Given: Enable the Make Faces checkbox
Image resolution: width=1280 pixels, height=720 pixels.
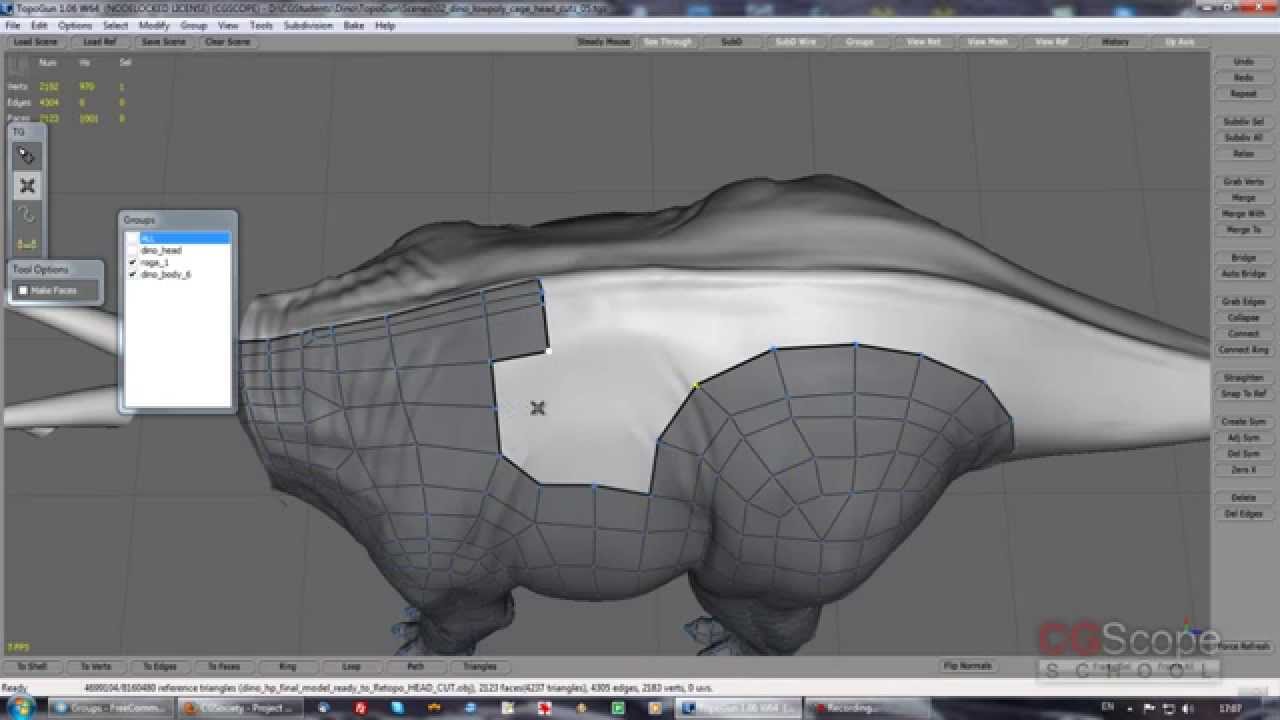Looking at the screenshot, I should click(24, 291).
